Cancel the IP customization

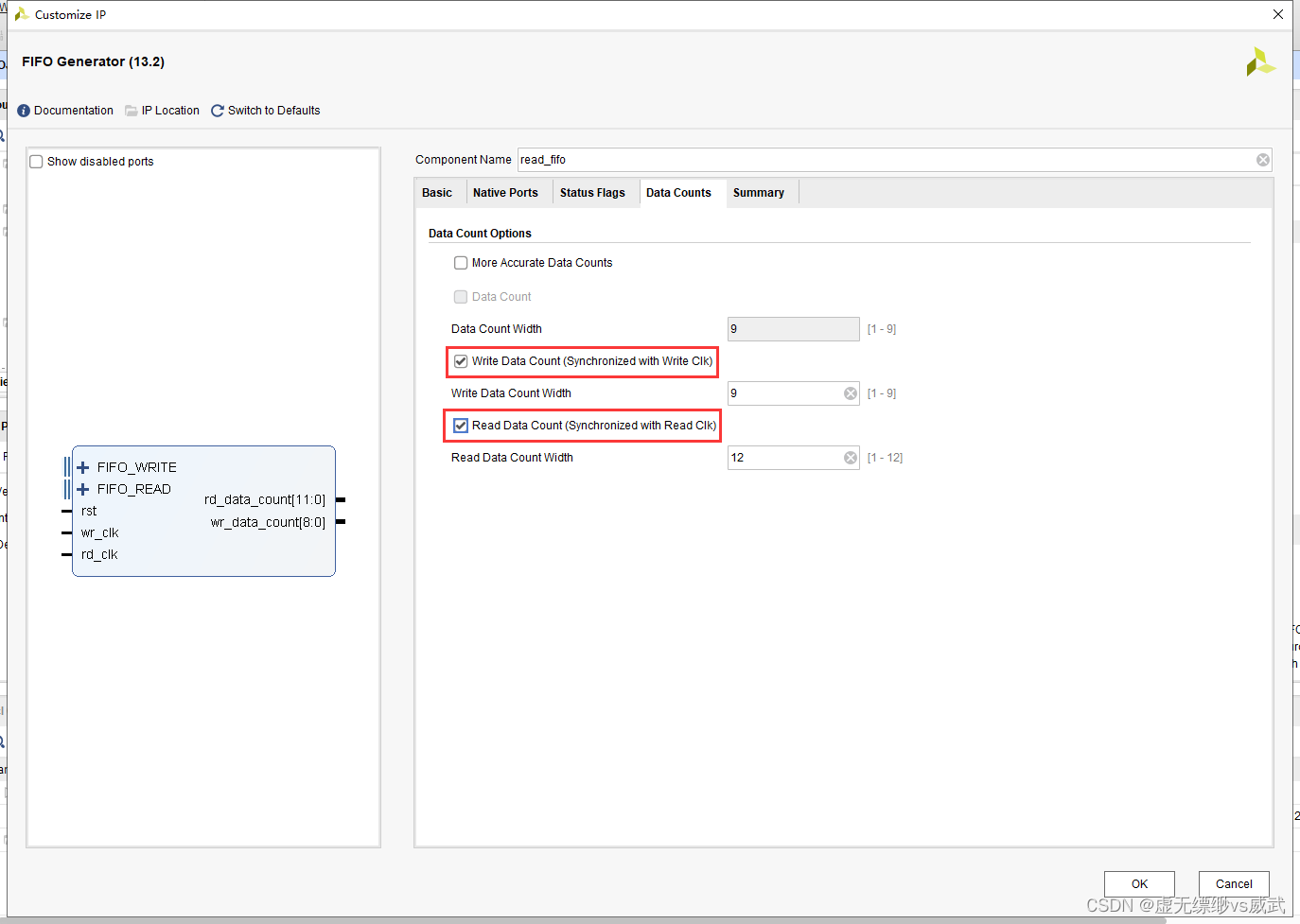tap(1234, 884)
